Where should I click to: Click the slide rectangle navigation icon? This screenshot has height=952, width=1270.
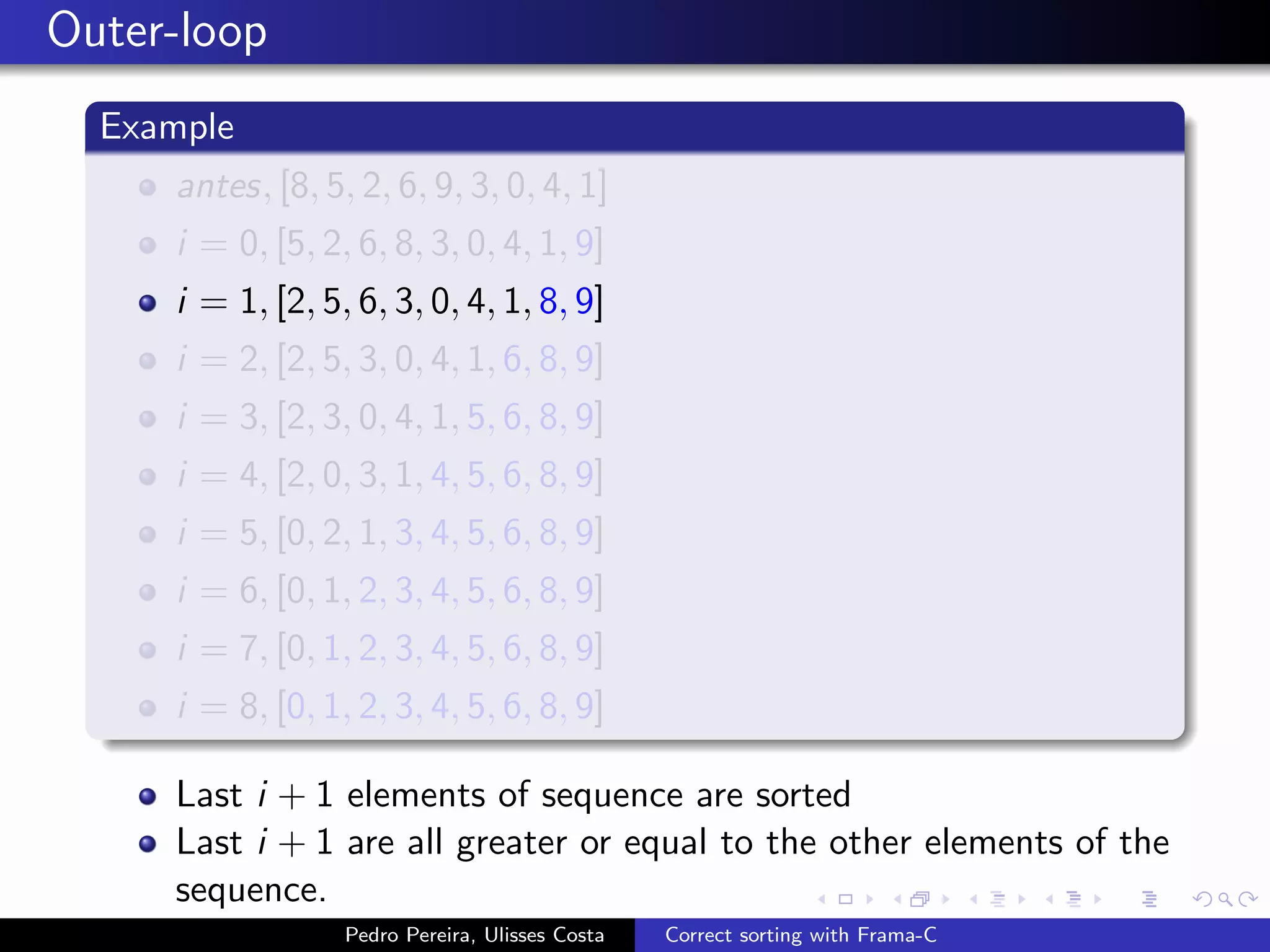tap(845, 899)
